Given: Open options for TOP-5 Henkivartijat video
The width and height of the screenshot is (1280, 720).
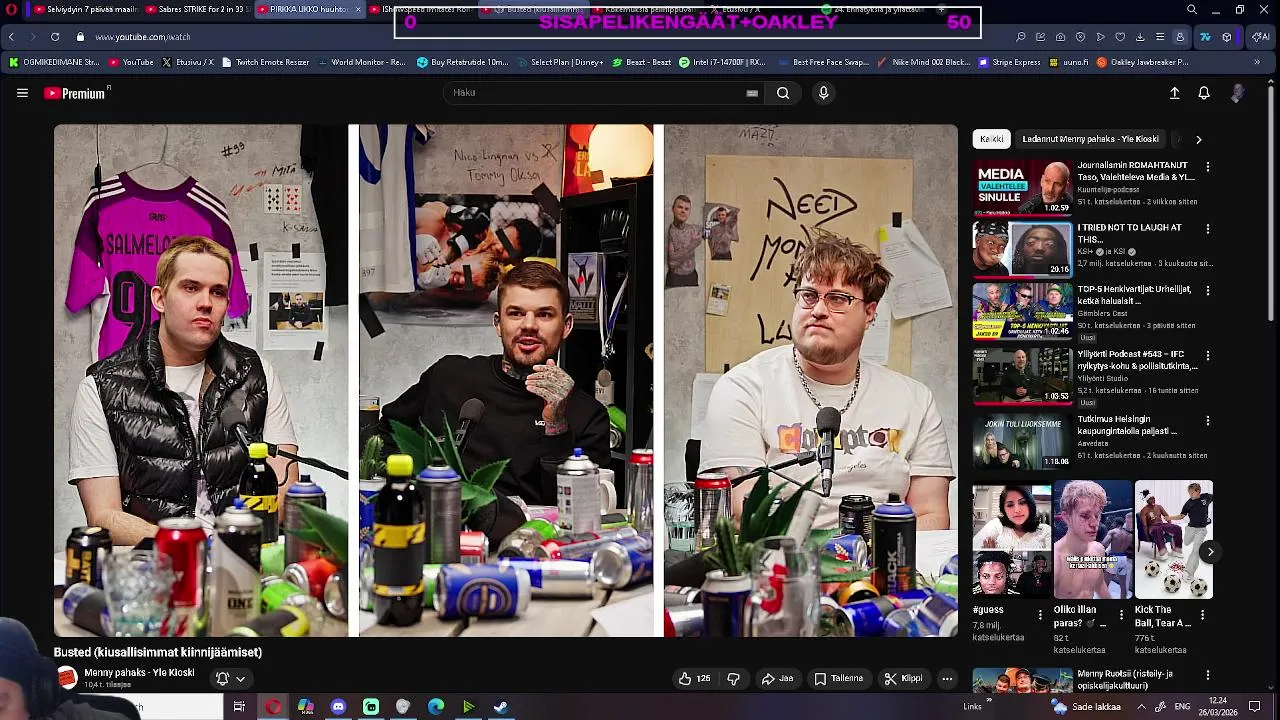Looking at the screenshot, I should 1208,290.
